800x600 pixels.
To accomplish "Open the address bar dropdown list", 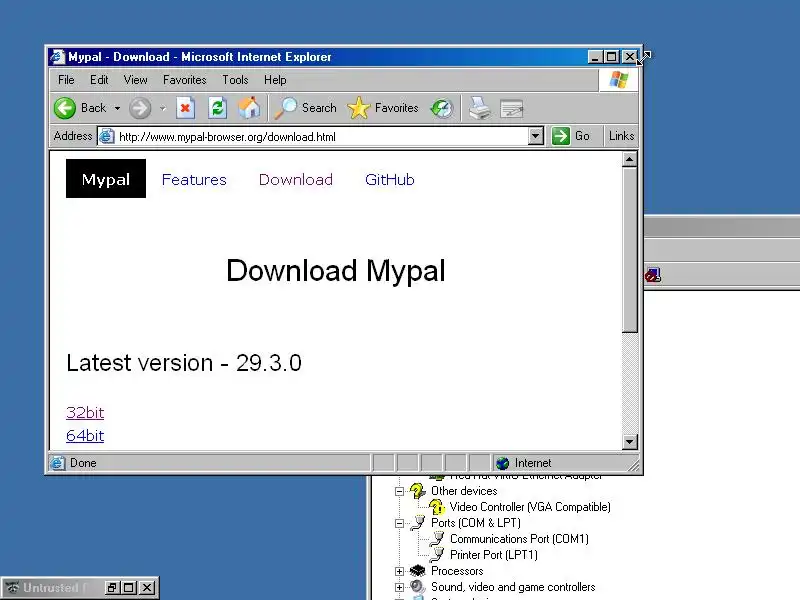I will point(535,136).
